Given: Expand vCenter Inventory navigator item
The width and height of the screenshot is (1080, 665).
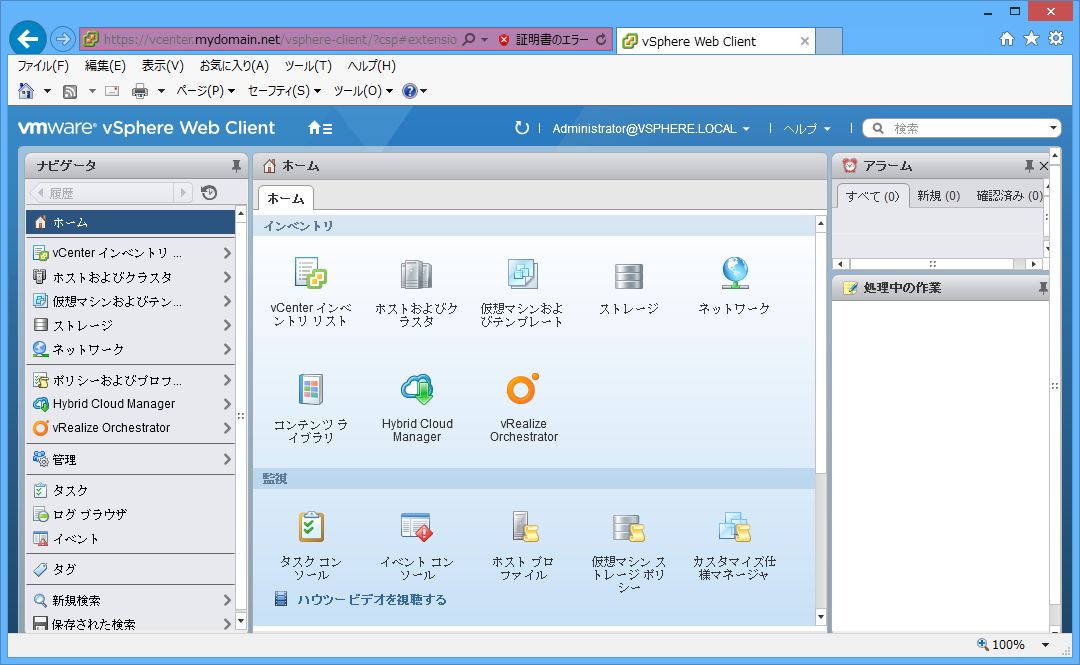Looking at the screenshot, I should (227, 253).
